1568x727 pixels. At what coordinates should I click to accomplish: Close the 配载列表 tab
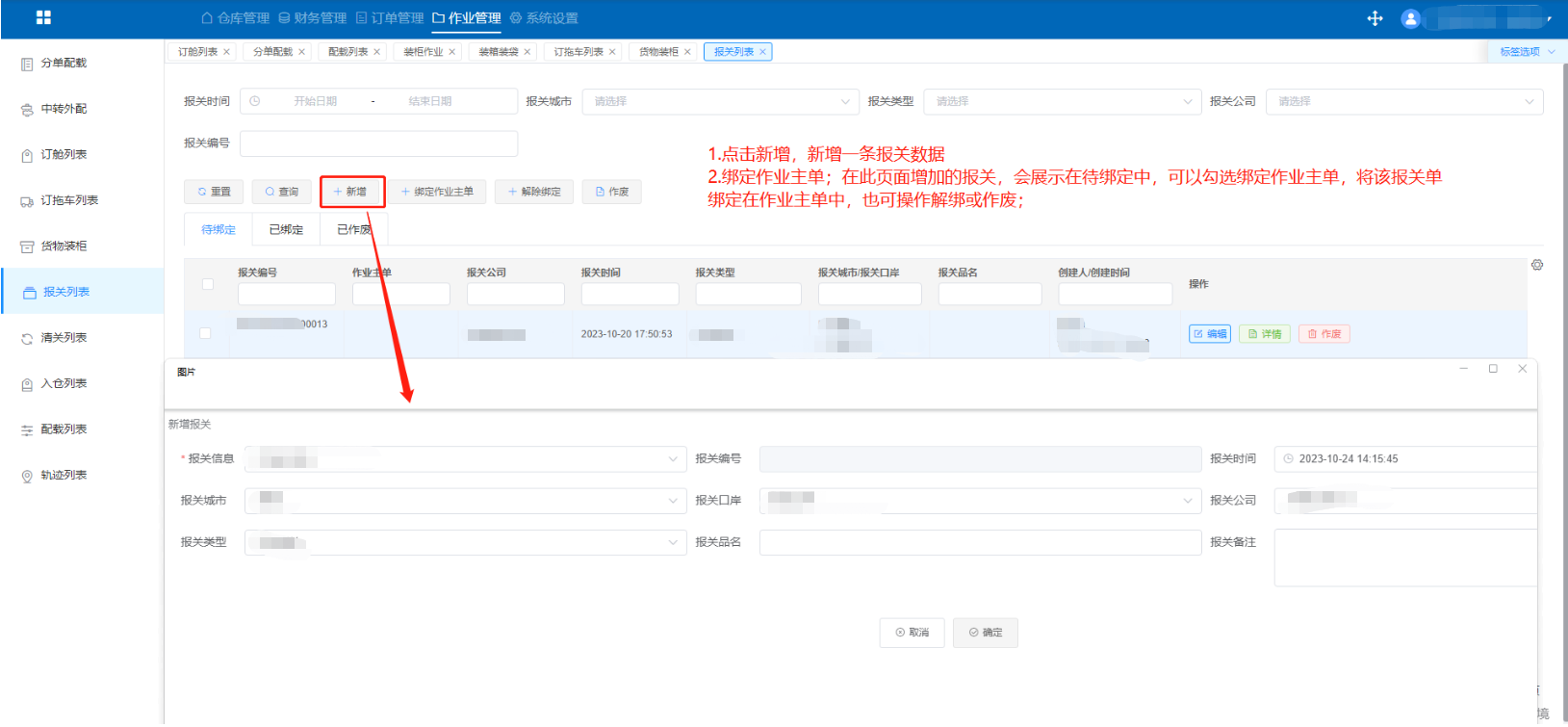(x=376, y=52)
